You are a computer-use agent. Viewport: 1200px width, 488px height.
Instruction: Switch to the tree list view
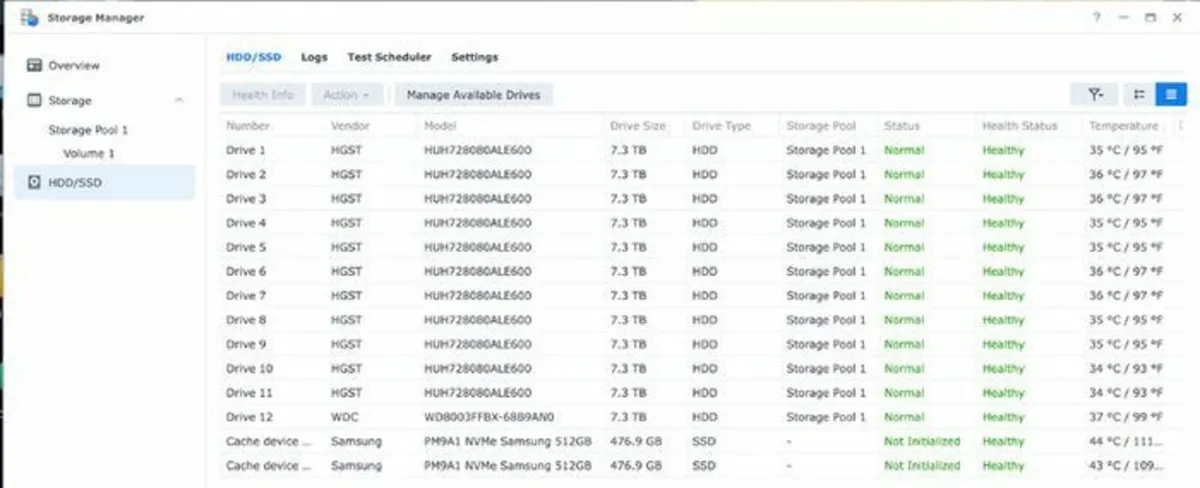[x=1139, y=95]
